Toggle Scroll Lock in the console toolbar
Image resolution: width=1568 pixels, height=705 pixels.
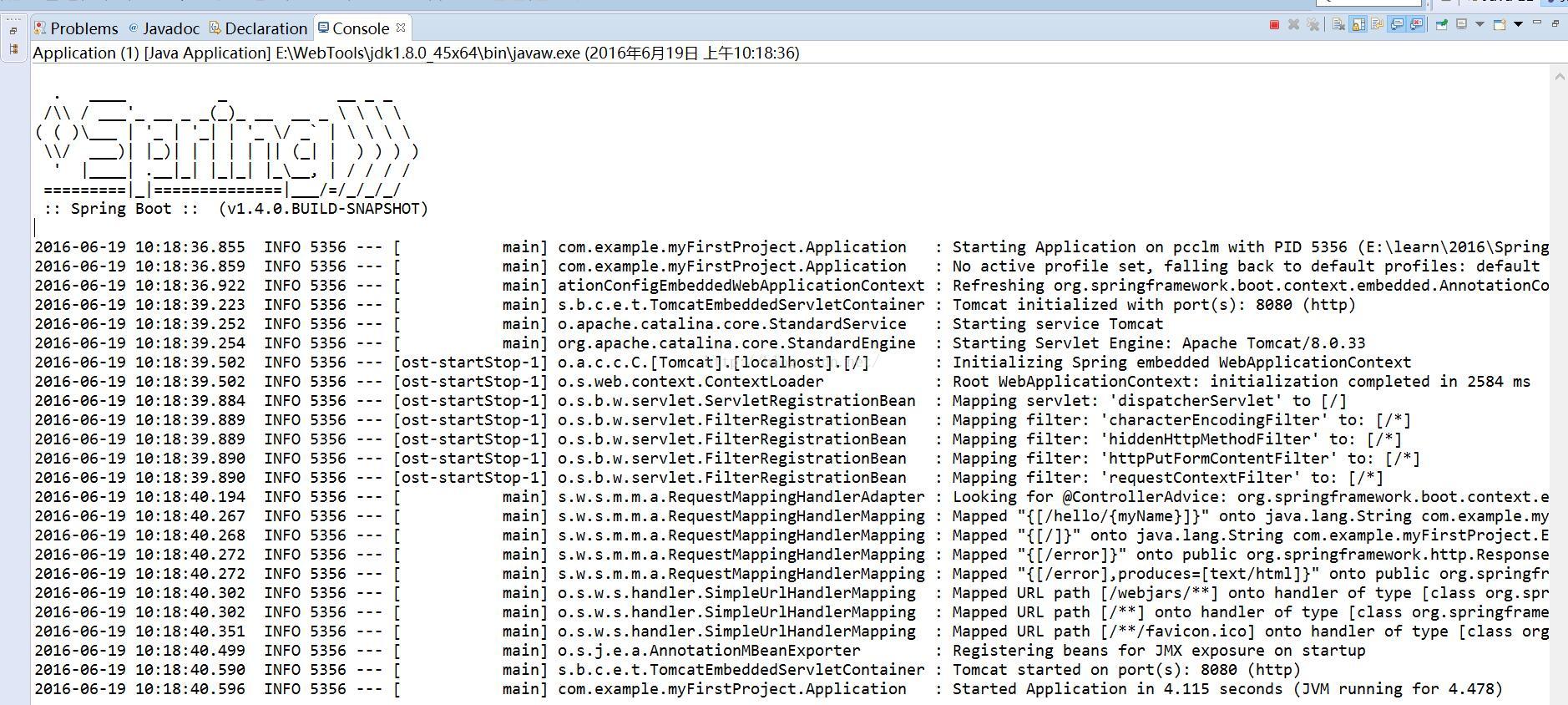click(x=1358, y=24)
